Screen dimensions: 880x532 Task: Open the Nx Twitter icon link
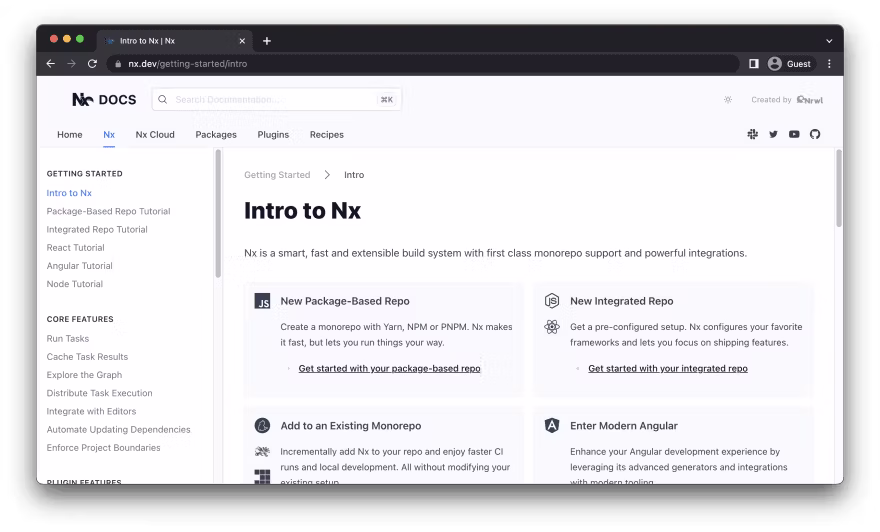773,134
